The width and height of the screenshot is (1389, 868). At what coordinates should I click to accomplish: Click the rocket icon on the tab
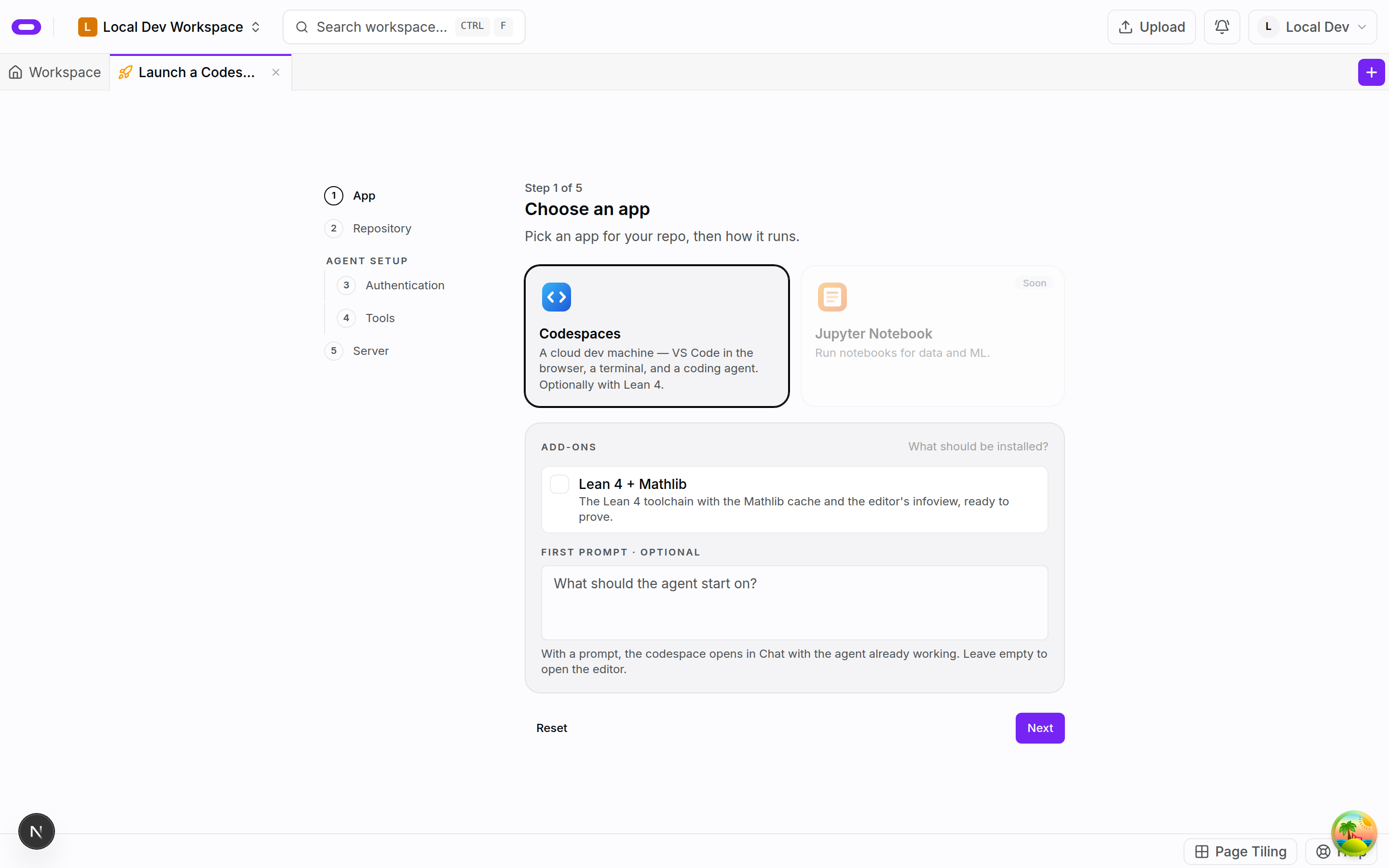point(125,72)
